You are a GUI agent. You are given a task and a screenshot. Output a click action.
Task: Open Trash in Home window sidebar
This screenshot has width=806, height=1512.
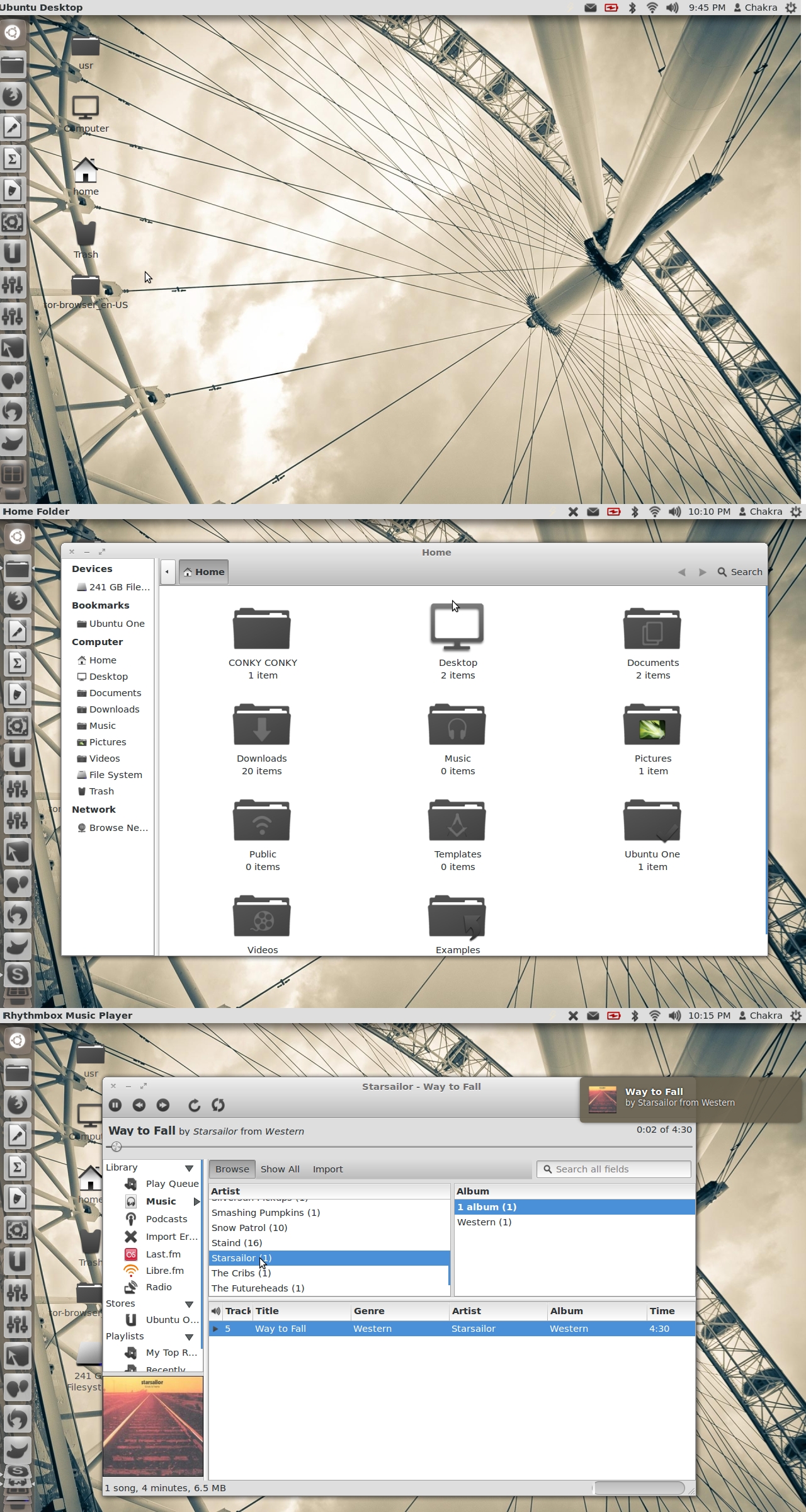tap(96, 791)
